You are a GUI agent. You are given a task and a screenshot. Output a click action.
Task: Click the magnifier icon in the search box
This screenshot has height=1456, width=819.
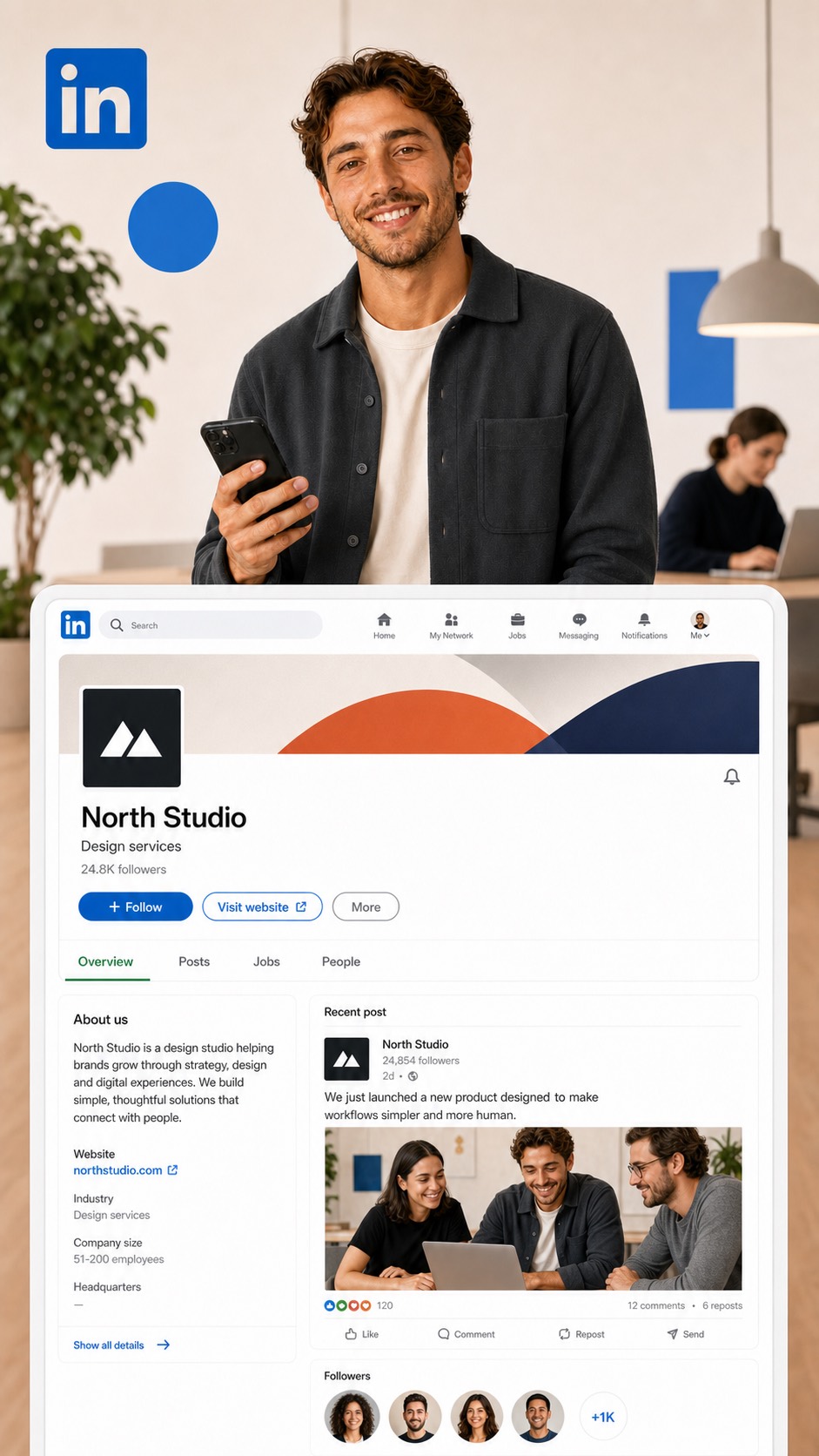pos(117,625)
